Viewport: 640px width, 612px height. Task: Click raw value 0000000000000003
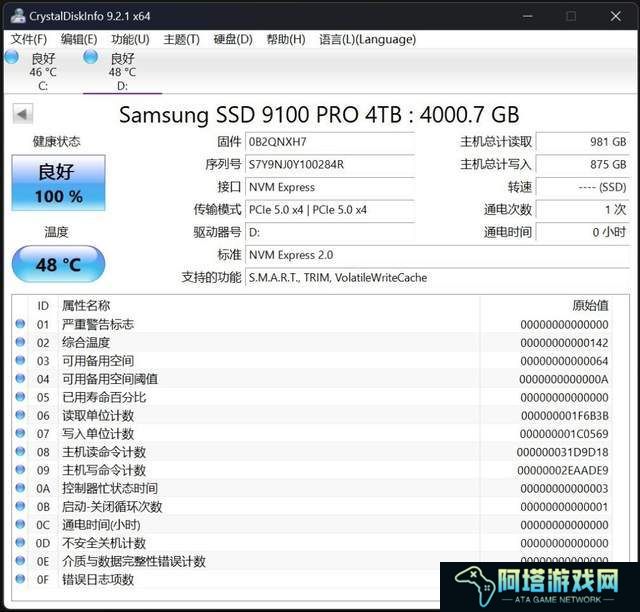coord(564,489)
